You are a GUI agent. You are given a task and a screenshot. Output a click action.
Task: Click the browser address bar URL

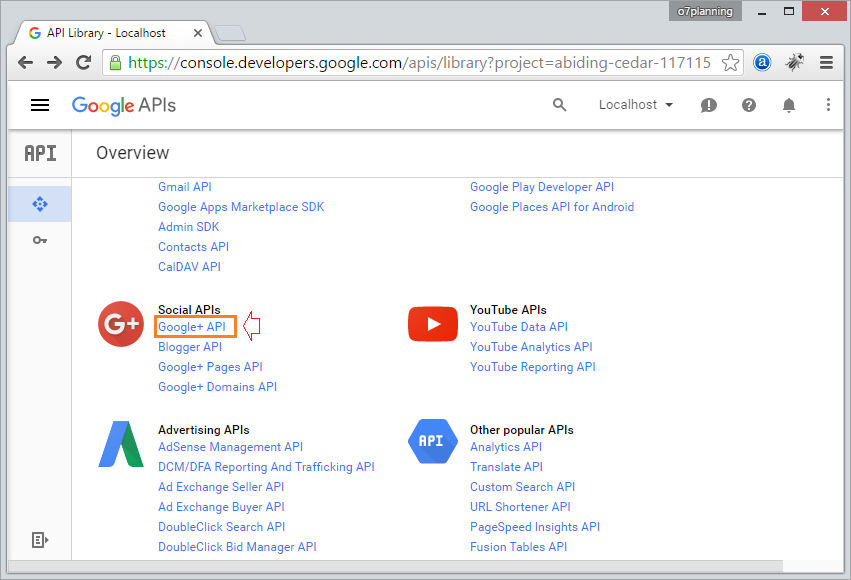pyautogui.click(x=419, y=63)
